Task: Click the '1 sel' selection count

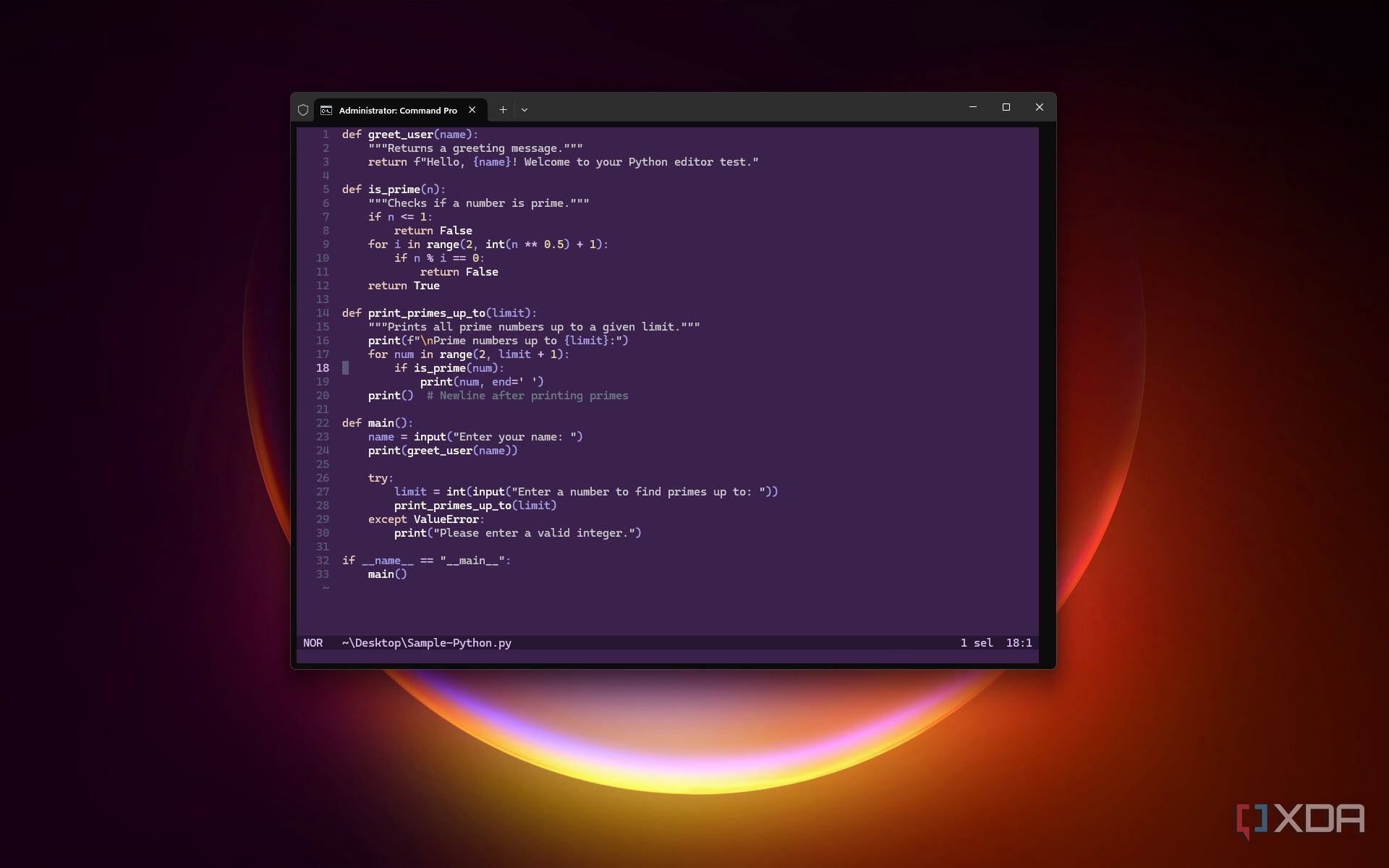Action: (976, 643)
